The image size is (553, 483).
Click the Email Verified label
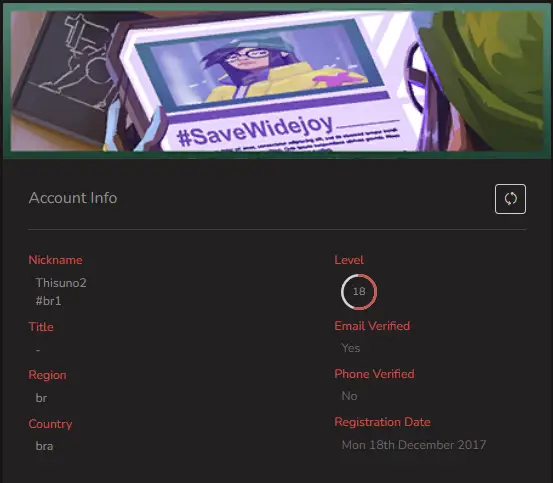(372, 326)
